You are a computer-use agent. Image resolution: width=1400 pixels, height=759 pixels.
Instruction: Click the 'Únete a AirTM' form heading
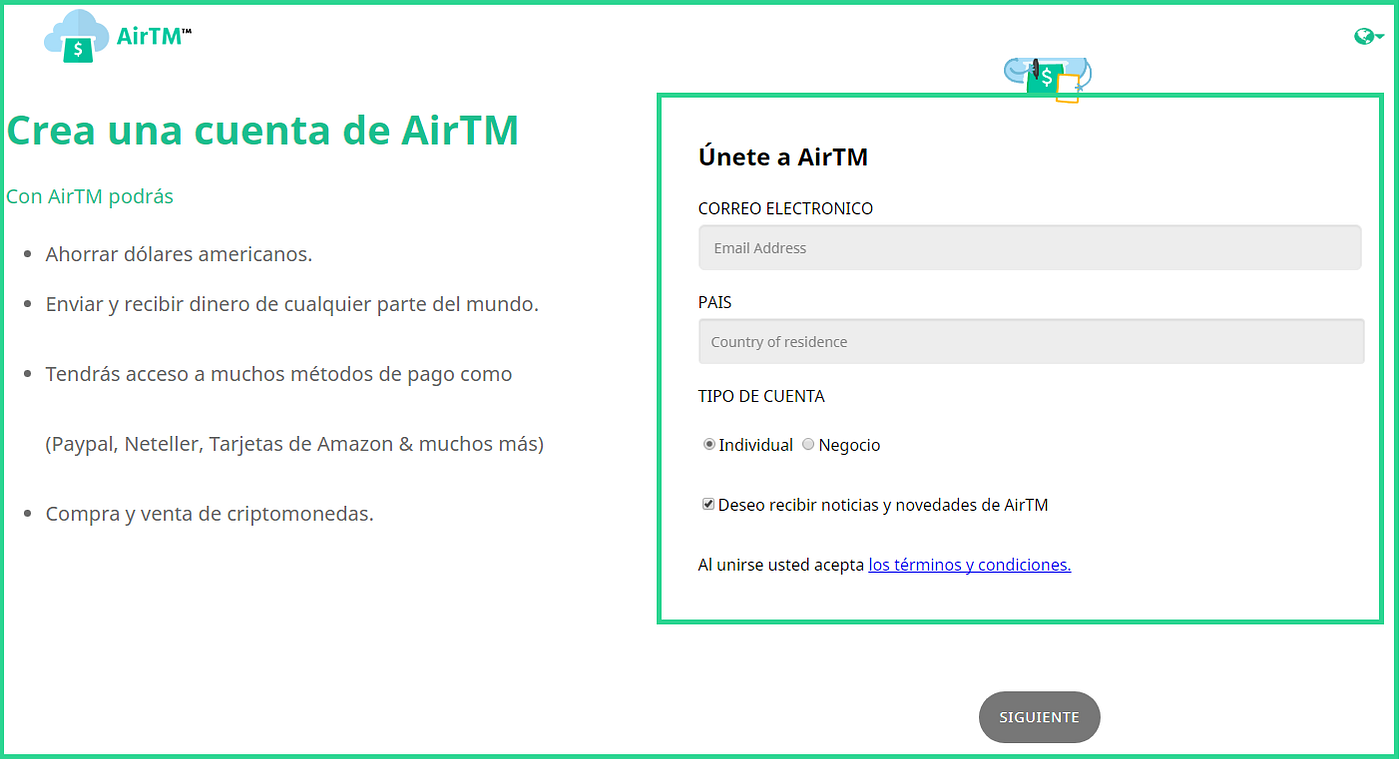tap(783, 157)
